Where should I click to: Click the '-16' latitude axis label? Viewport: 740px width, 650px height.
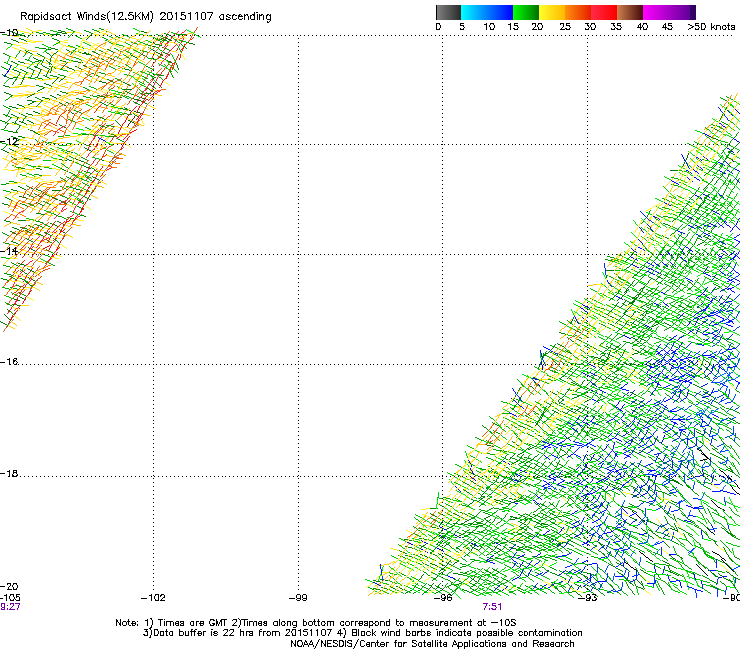tap(9, 362)
